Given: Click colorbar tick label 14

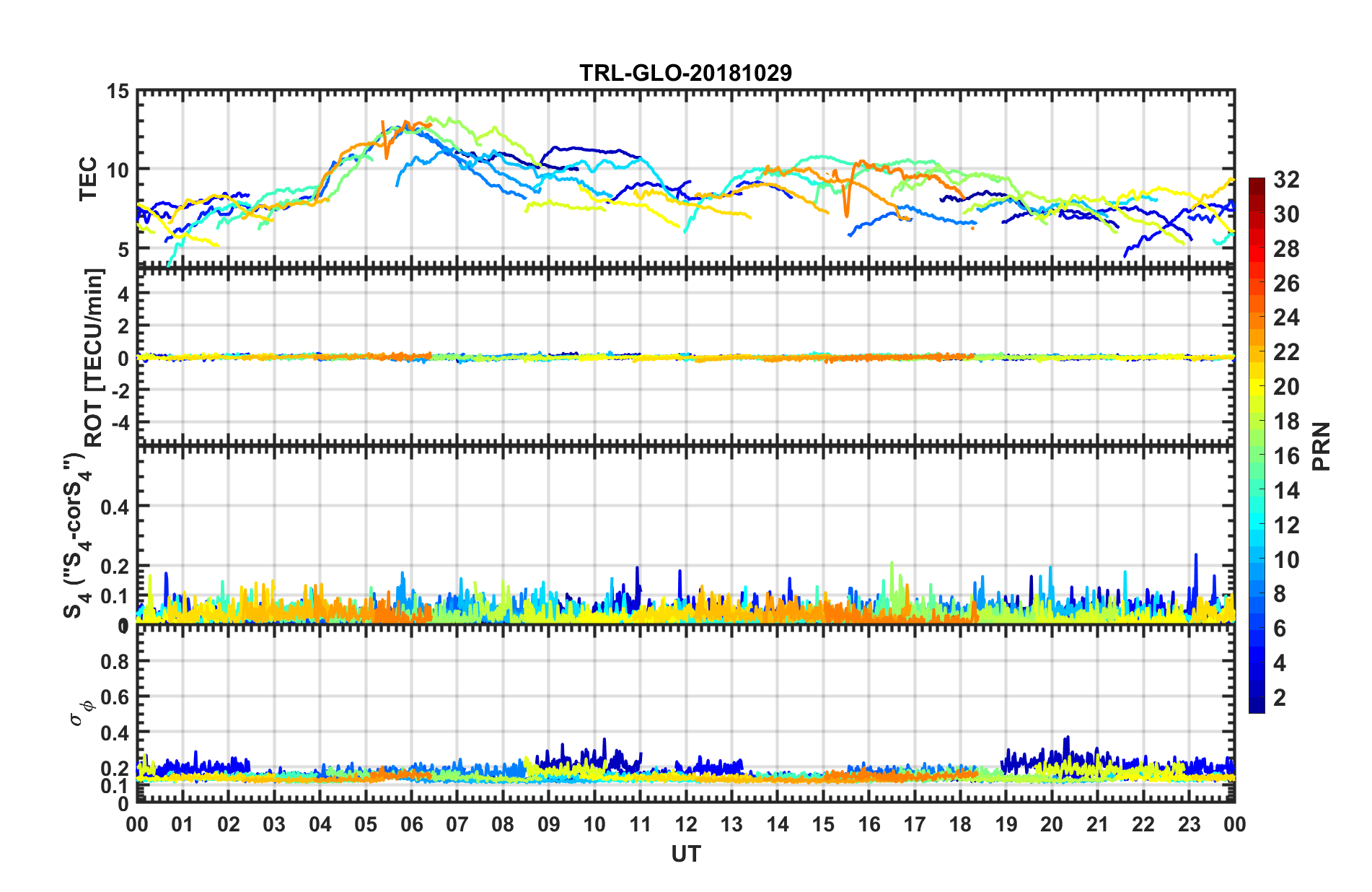Looking at the screenshot, I should pos(1286,491).
